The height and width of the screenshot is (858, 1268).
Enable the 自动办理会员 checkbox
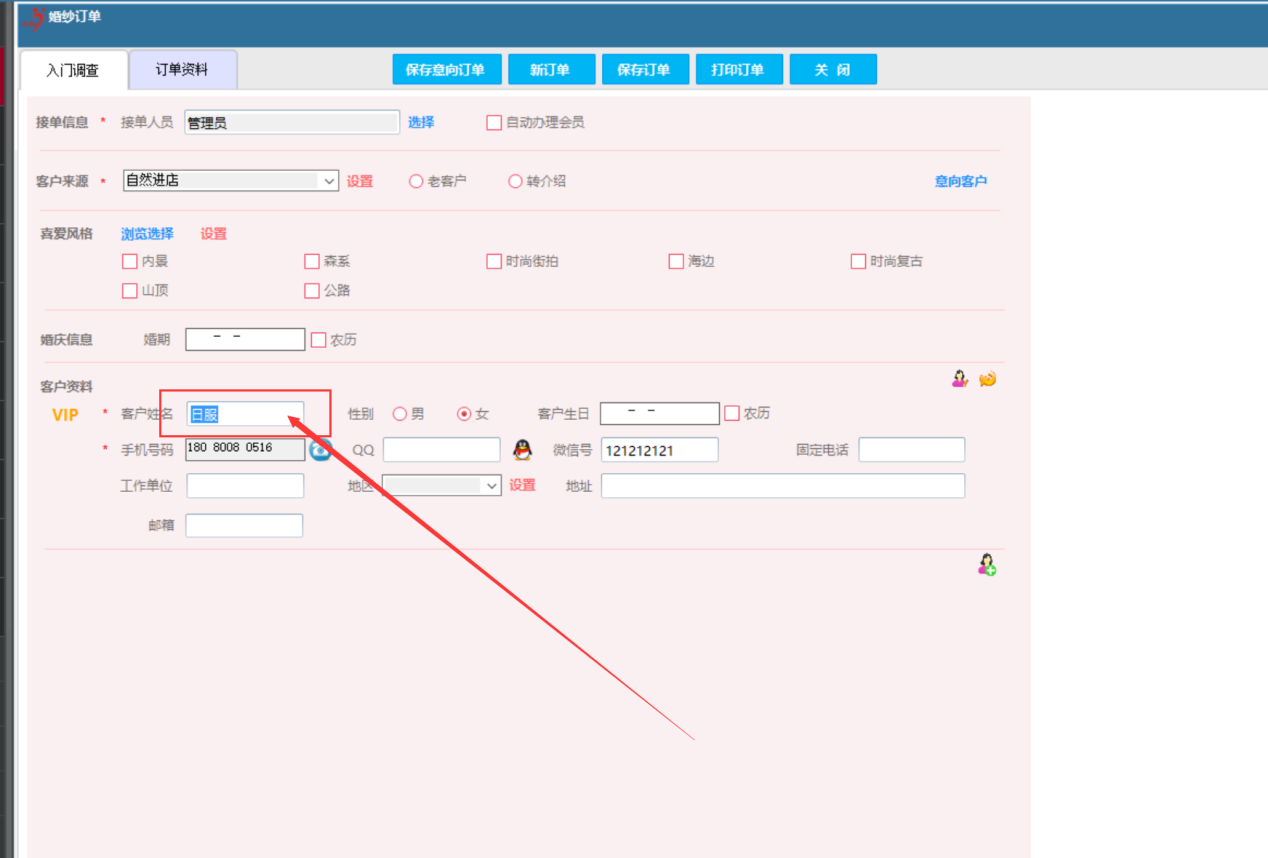[x=494, y=122]
